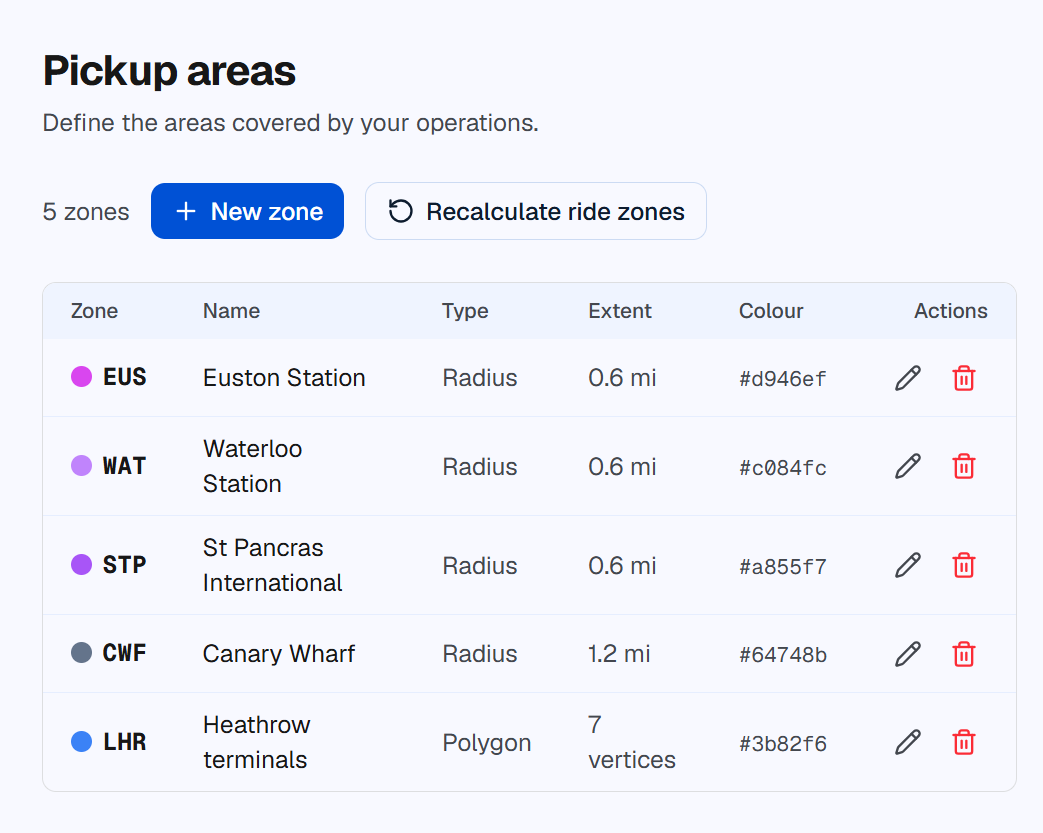Delete the Euston Station zone
1043x833 pixels.
point(964,378)
